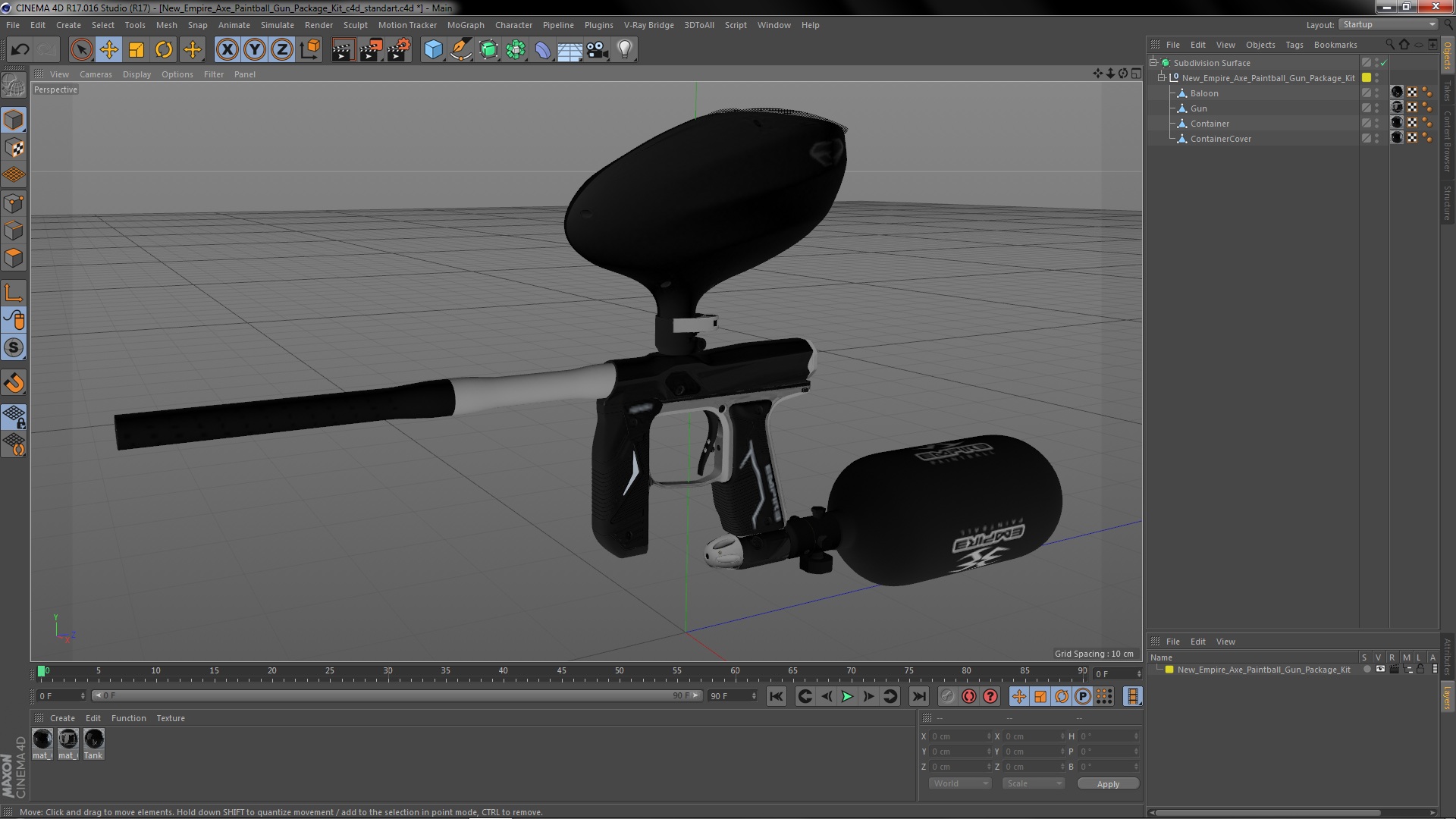Open the material manager Texture menu
1456x819 pixels.
(171, 718)
